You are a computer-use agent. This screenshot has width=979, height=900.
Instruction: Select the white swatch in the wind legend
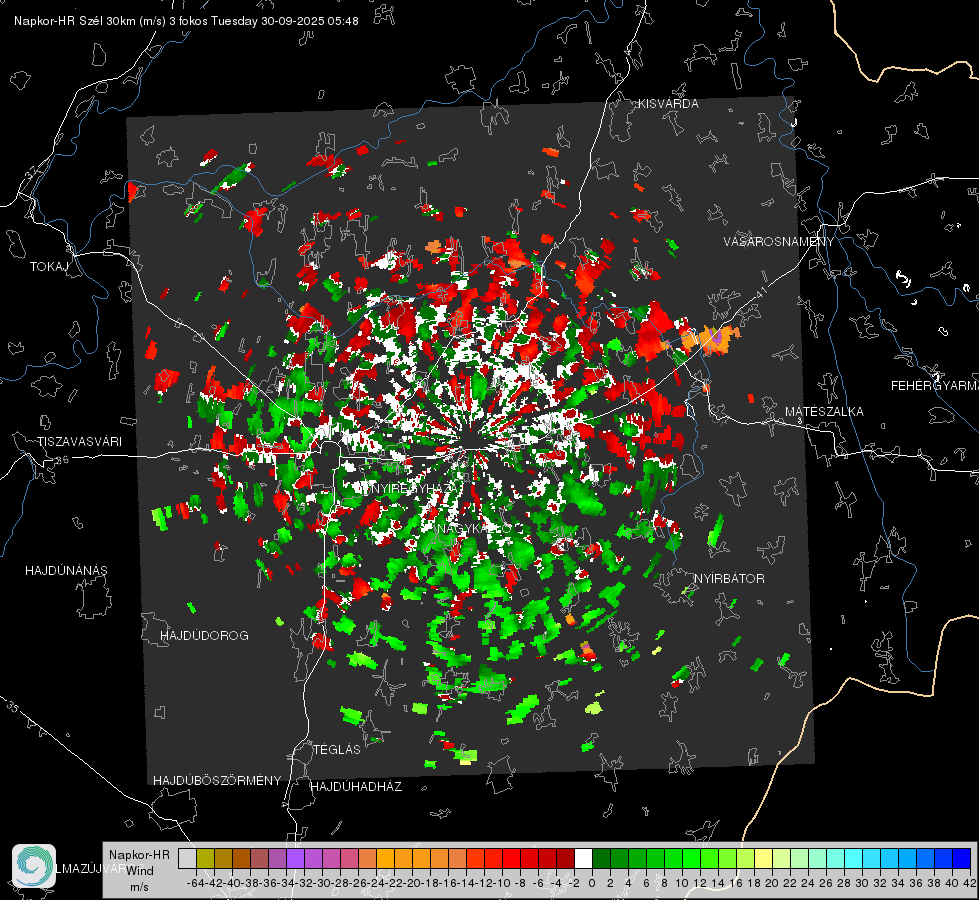click(583, 858)
